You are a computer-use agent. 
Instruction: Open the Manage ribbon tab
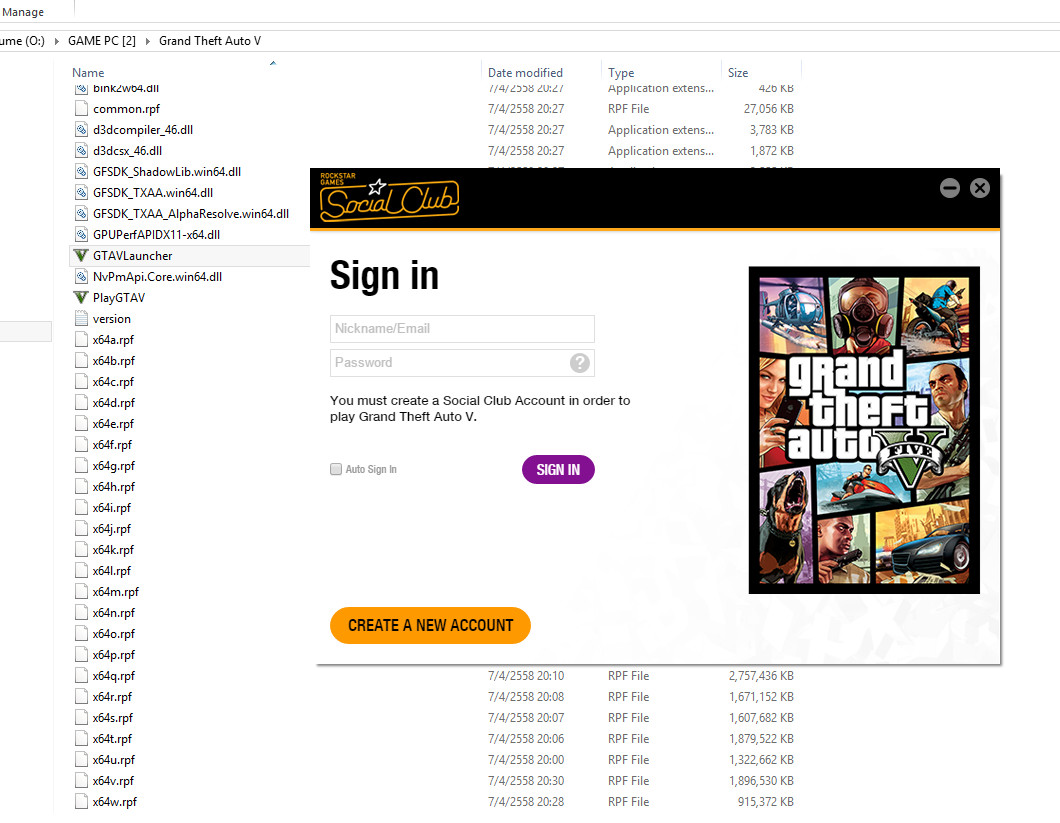pos(23,12)
